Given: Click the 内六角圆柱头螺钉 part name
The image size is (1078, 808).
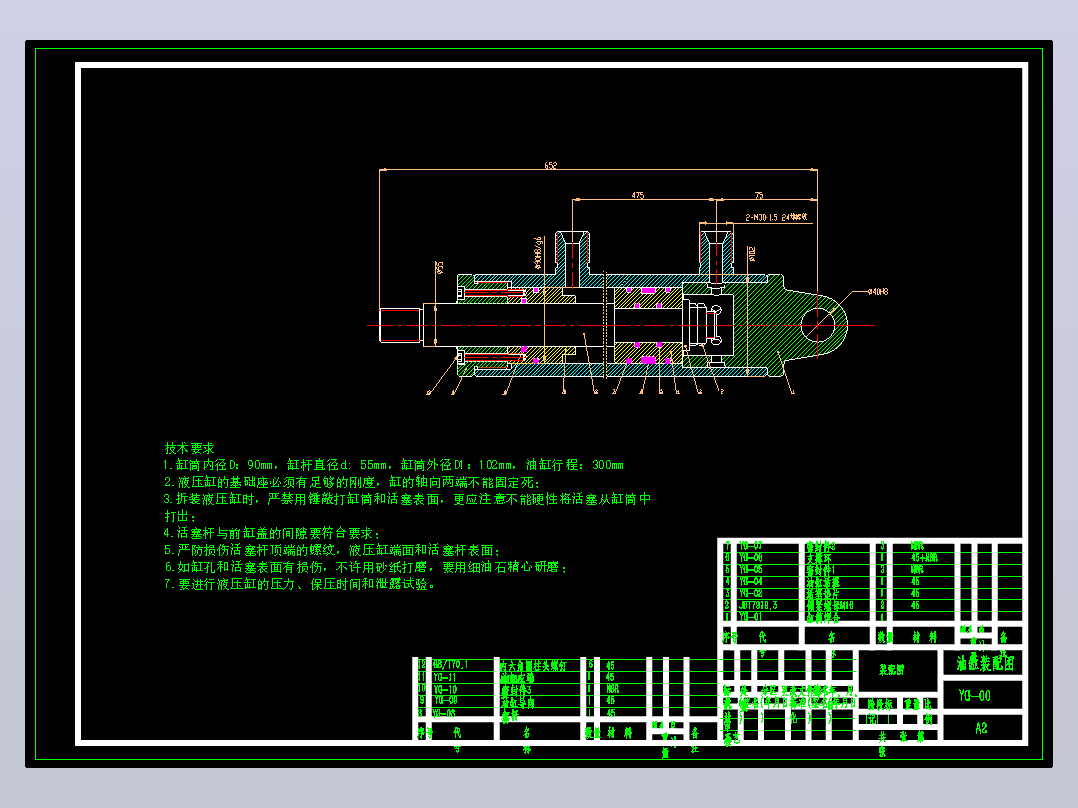Looking at the screenshot, I should tap(534, 666).
